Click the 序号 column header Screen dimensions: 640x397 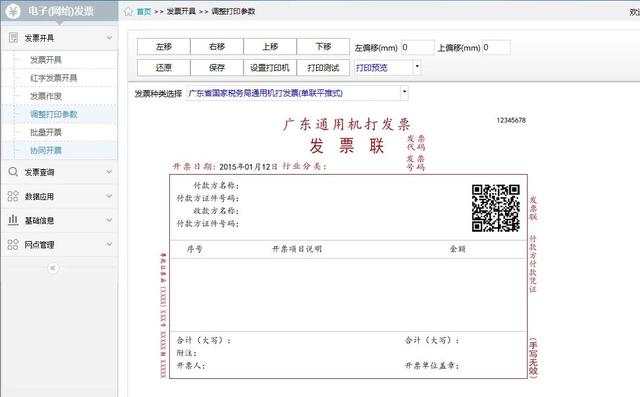(x=194, y=249)
